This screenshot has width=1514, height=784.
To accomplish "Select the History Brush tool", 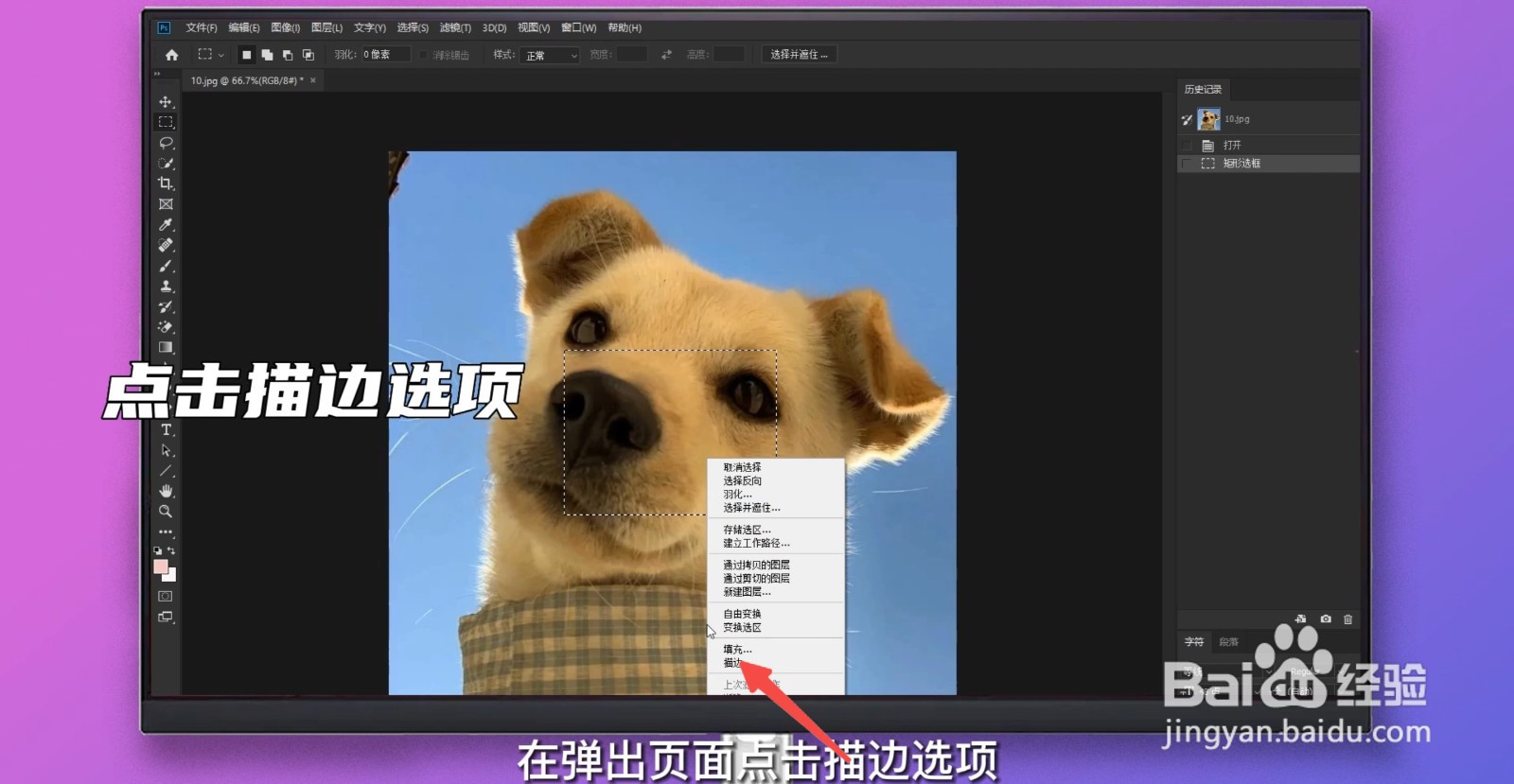I will click(x=166, y=306).
